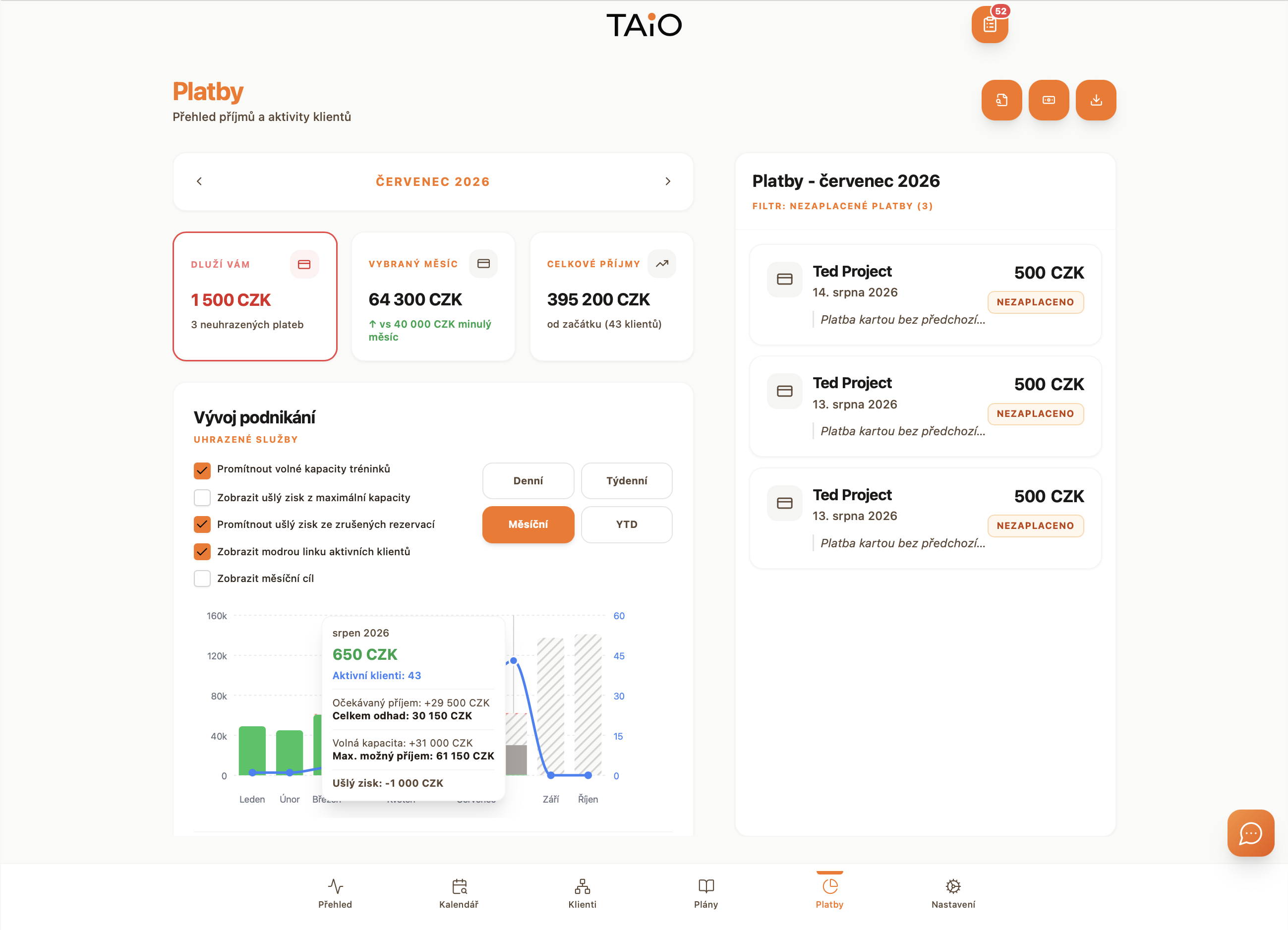Click card icon of 14. srpna 2026 payment

click(784, 279)
